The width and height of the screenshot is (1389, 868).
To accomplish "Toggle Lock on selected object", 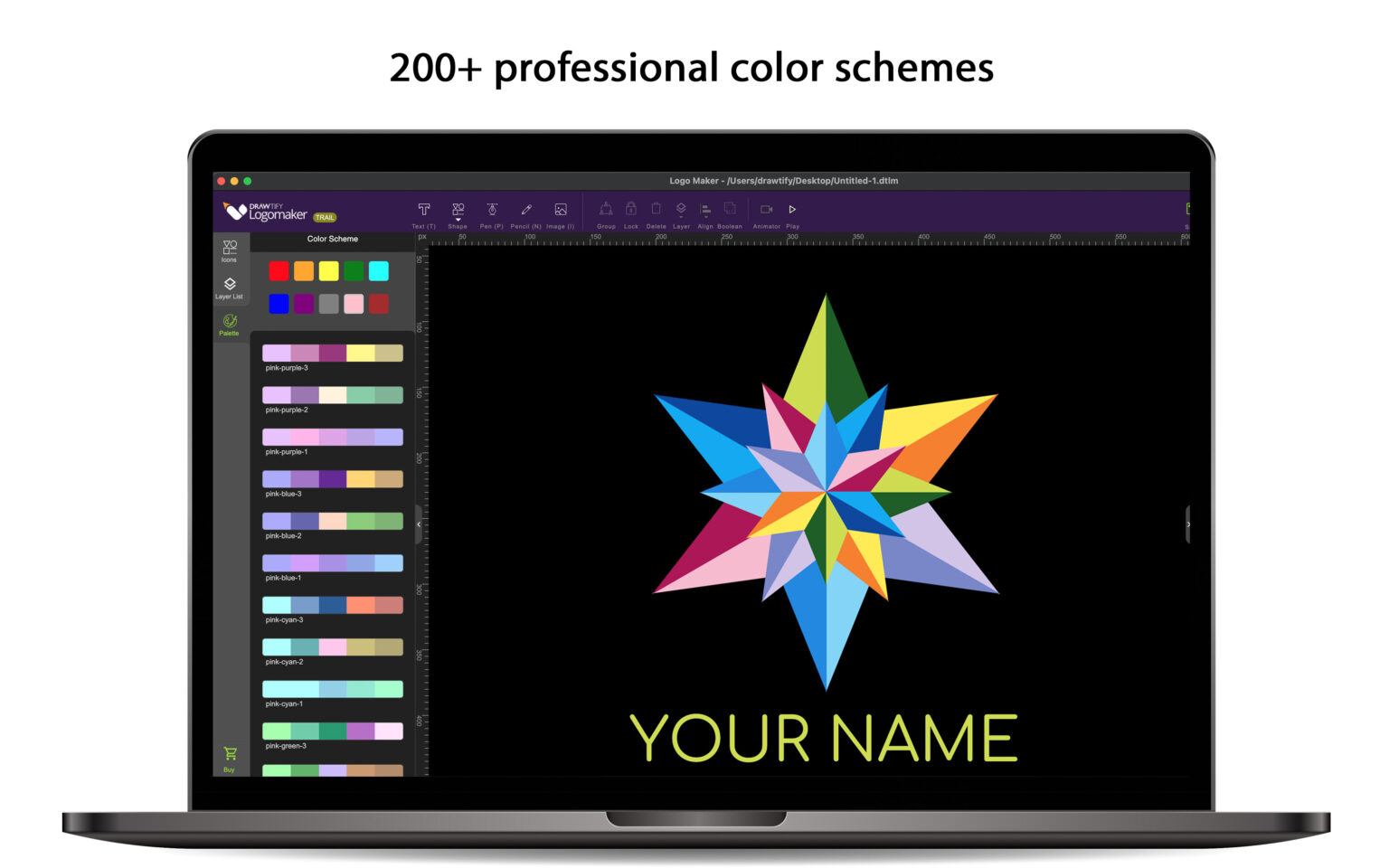I will point(630,210).
